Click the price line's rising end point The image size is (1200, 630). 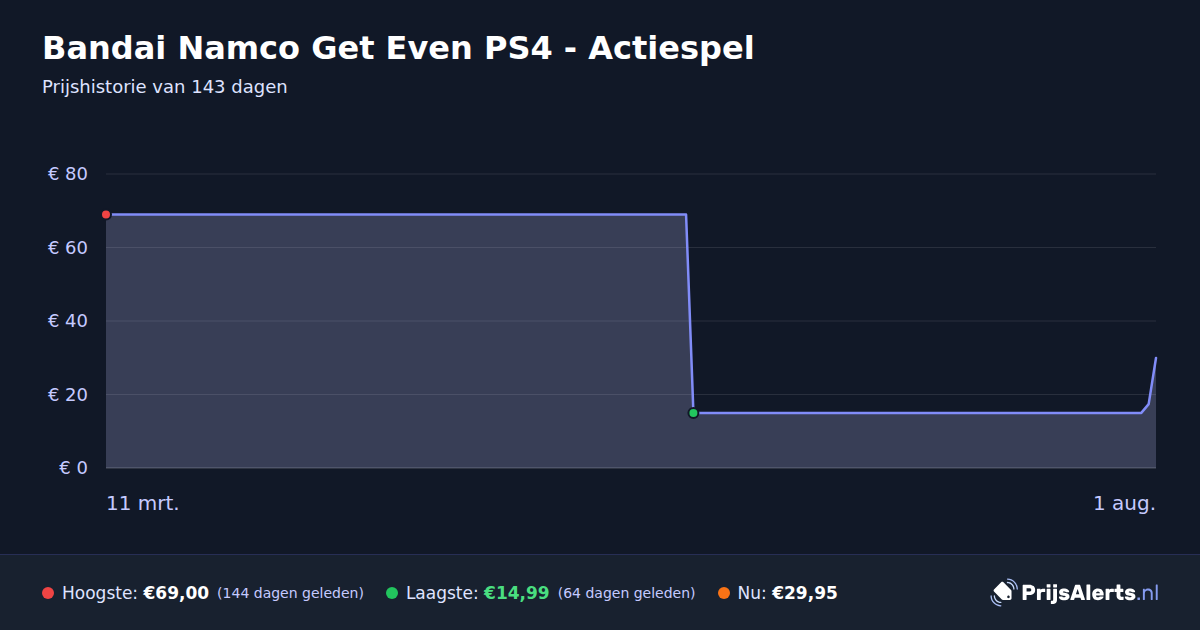[1155, 358]
